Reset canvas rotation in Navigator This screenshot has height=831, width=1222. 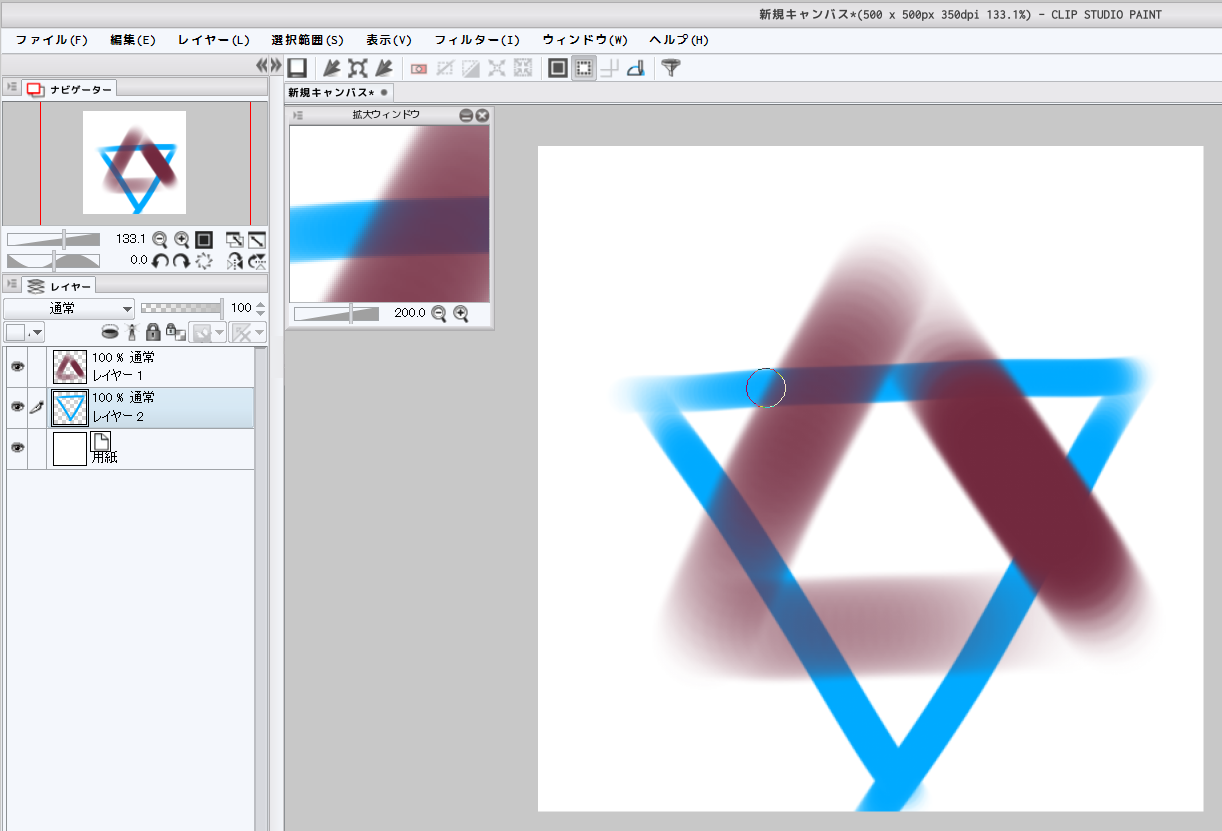[203, 261]
